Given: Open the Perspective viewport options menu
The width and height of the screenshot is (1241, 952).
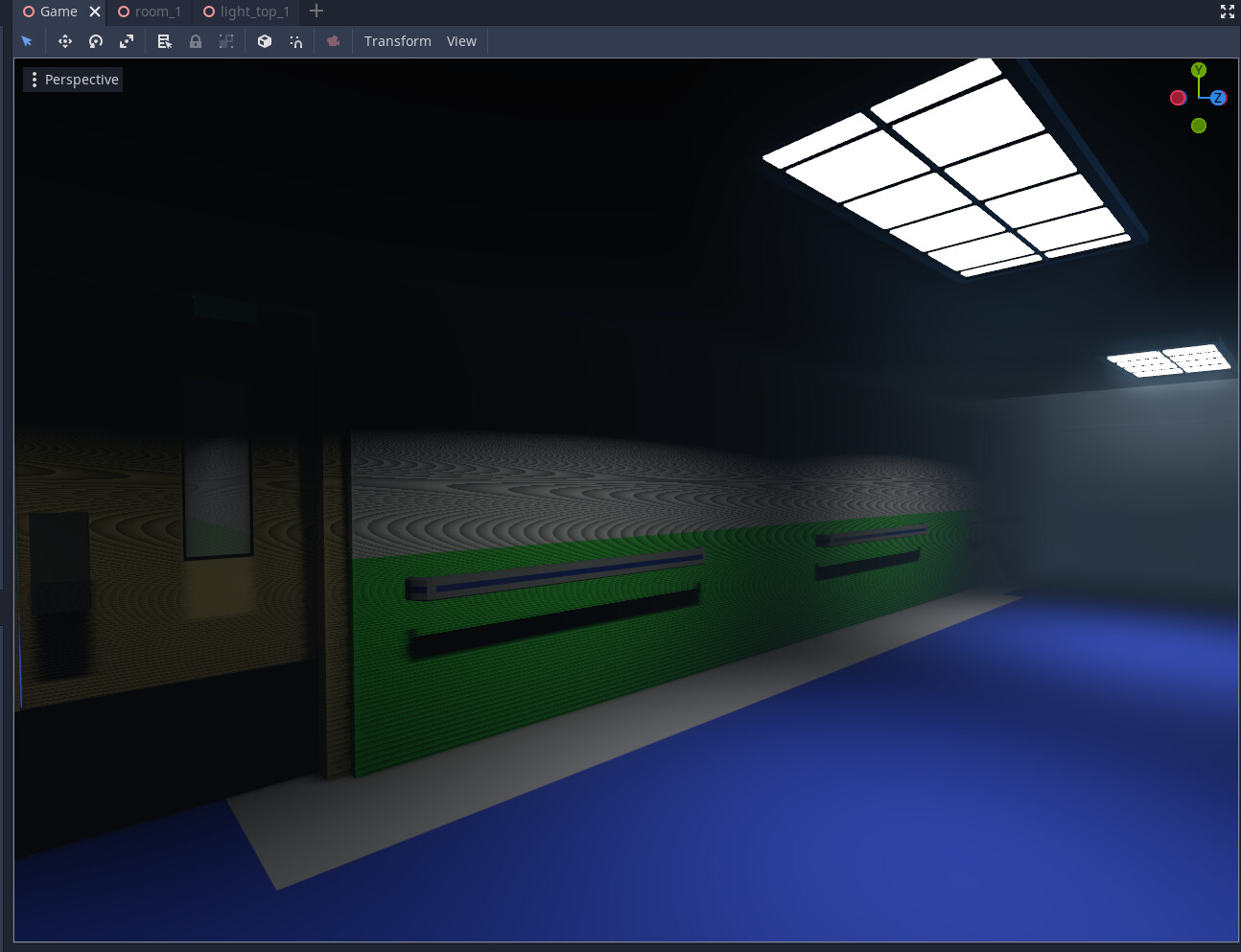Looking at the screenshot, I should 73,80.
